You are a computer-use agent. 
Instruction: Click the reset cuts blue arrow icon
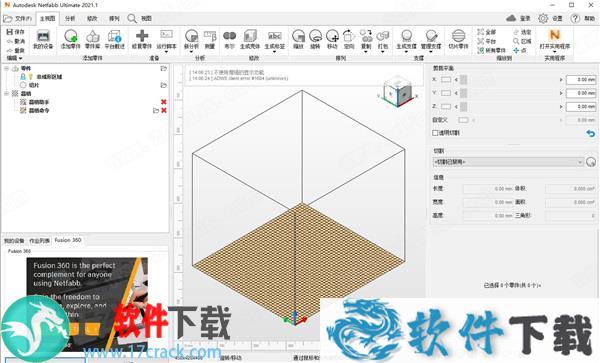point(591,133)
